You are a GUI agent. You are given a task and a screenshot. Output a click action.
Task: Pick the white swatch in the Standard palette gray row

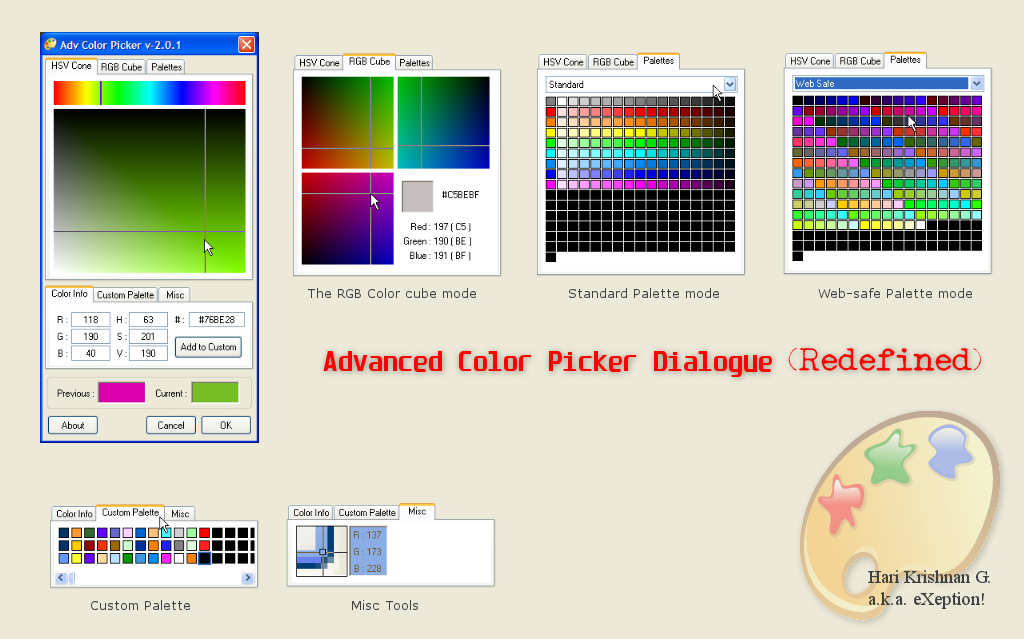click(562, 101)
